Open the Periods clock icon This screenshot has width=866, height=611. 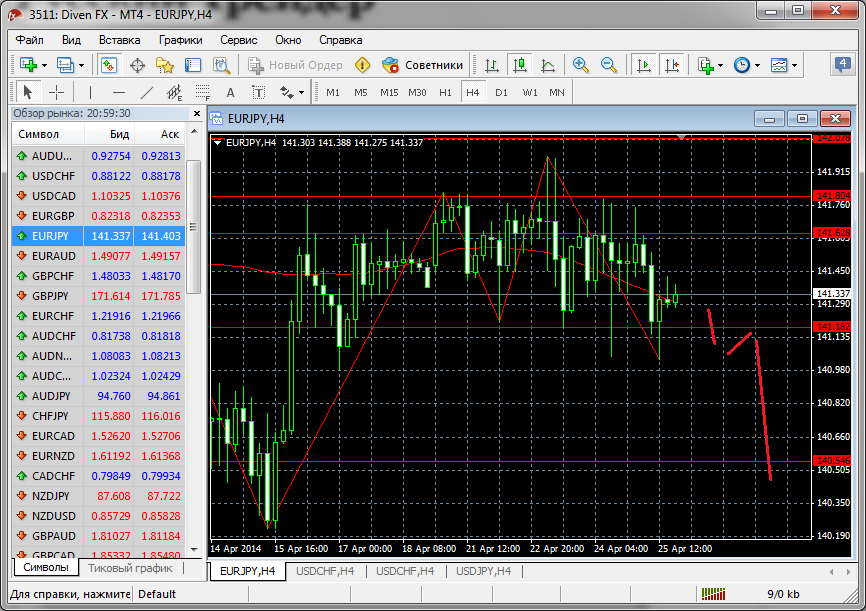point(742,65)
